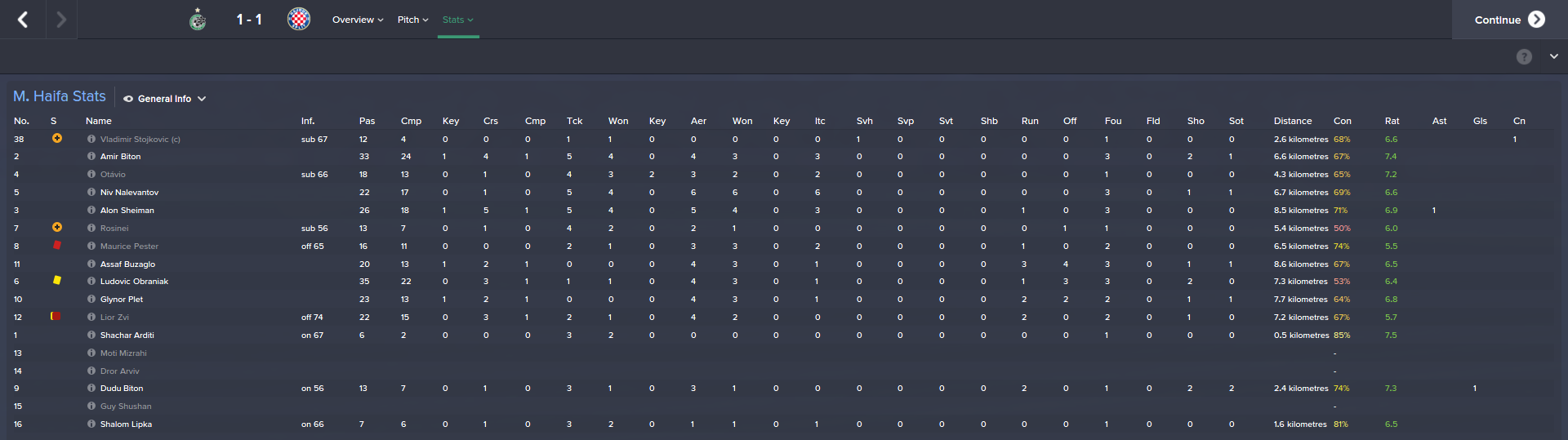Click the help question mark icon
The image size is (1568, 440).
(1524, 56)
